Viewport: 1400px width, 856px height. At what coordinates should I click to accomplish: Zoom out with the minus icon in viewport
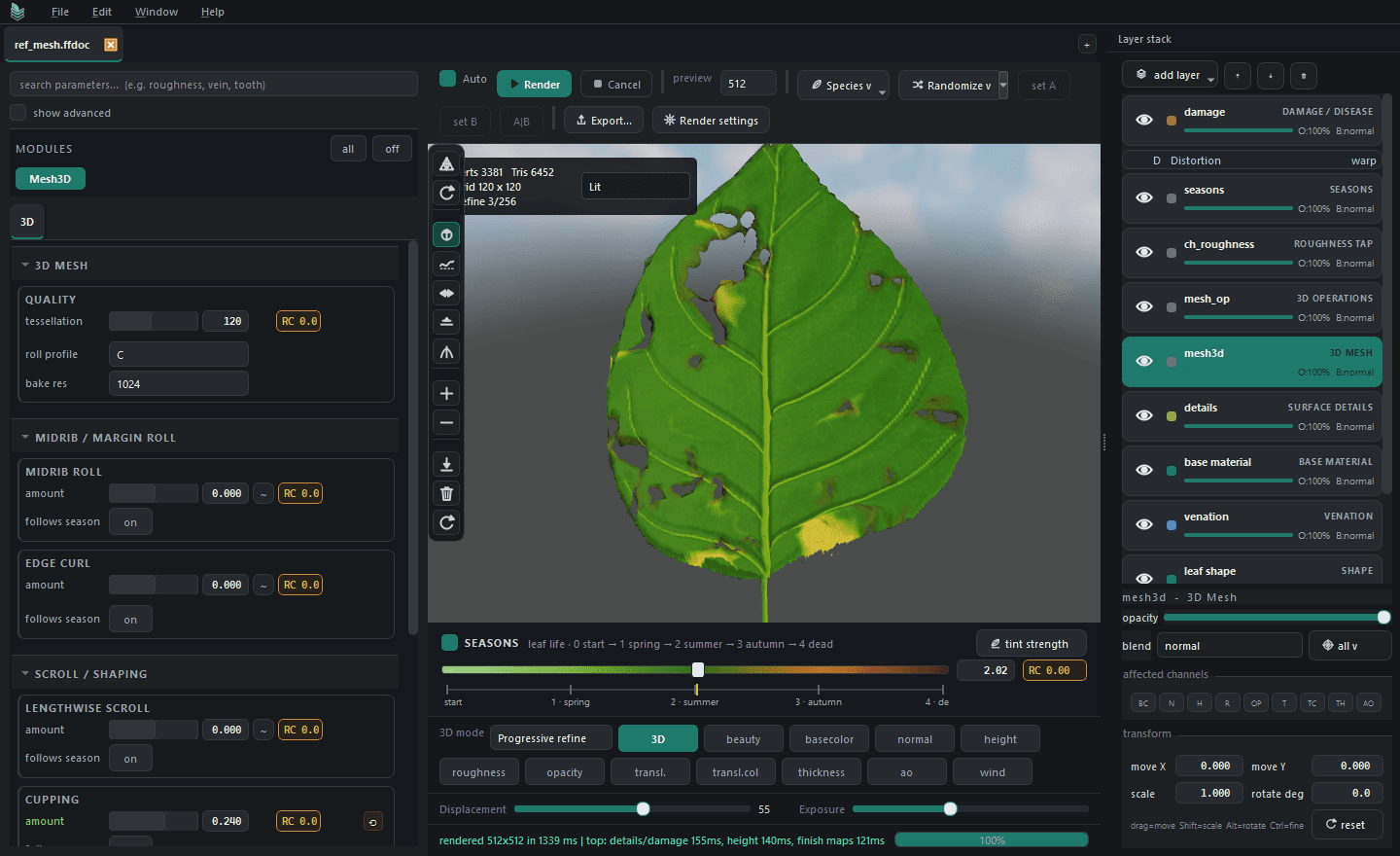coord(446,422)
